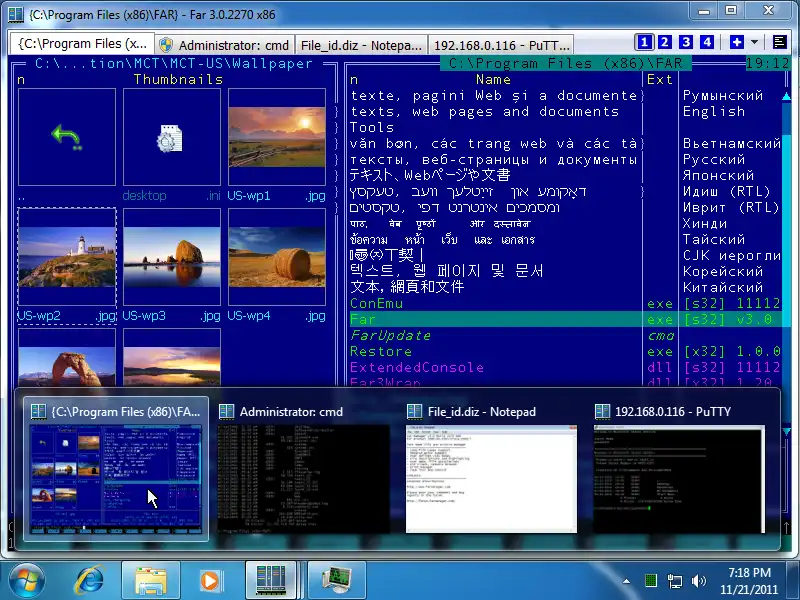
Task: Choose the Far preview in the taskbar popup
Action: coord(116,468)
